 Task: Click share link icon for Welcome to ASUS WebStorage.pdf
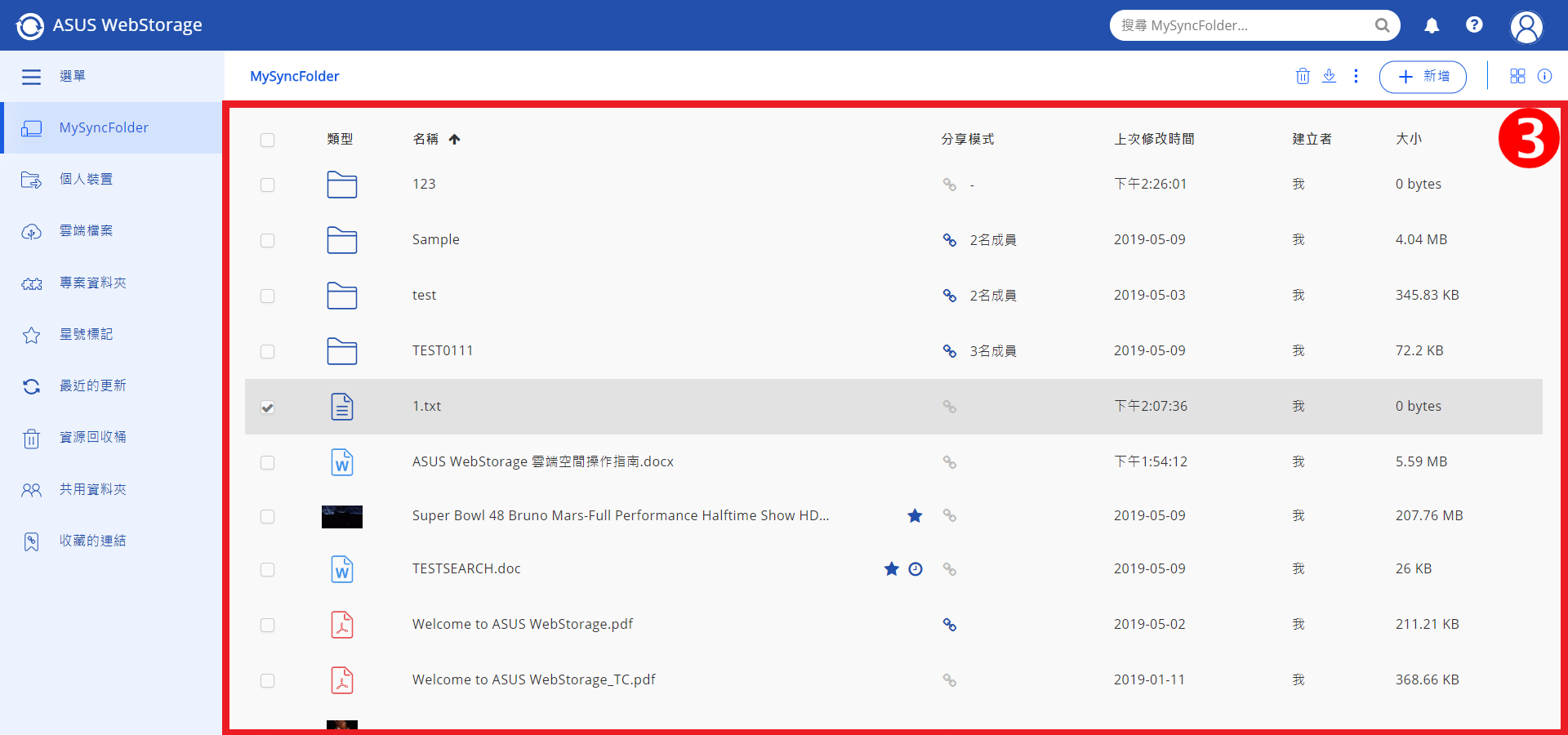click(950, 625)
